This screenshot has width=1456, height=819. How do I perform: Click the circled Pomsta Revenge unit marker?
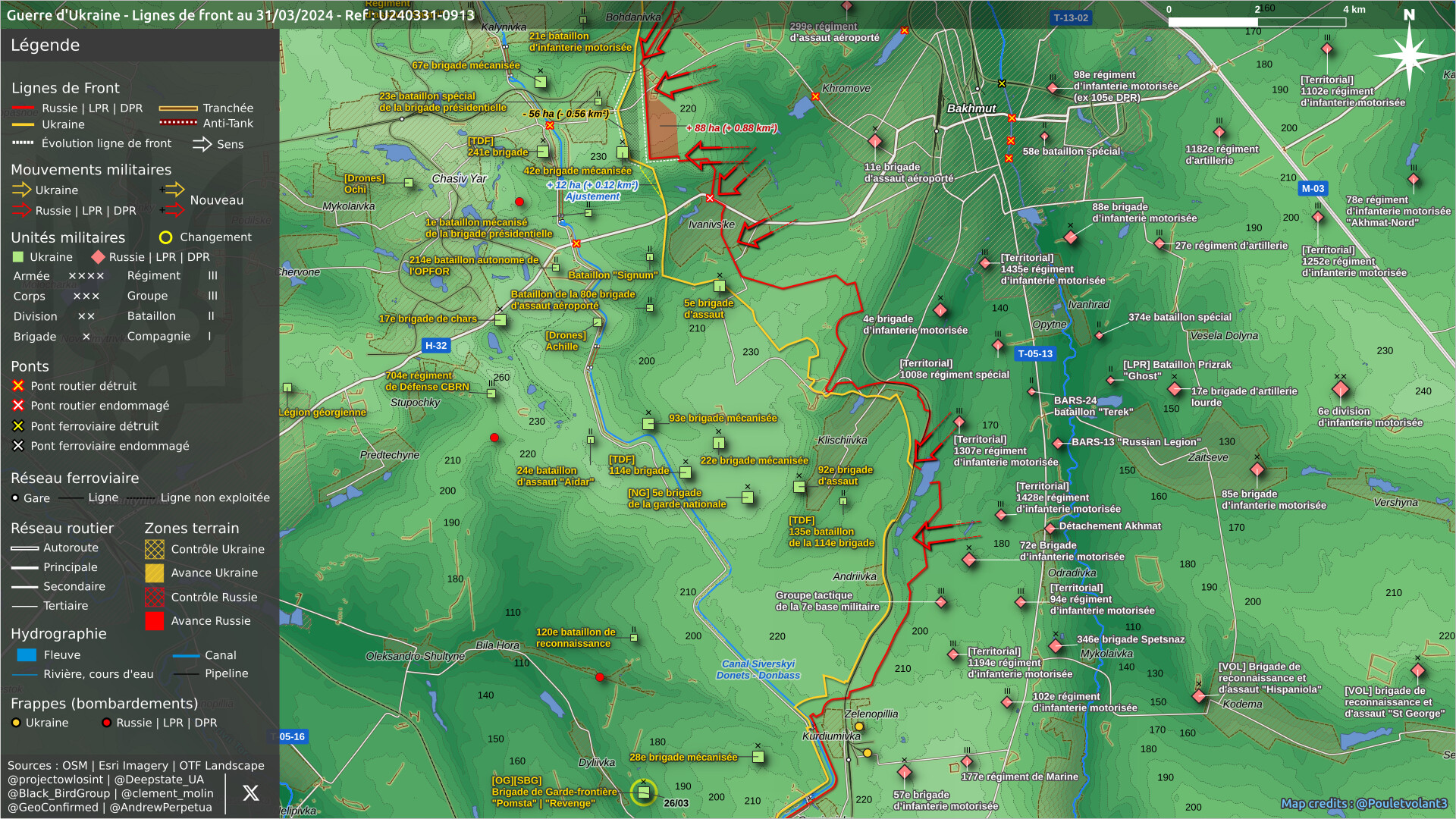(643, 792)
